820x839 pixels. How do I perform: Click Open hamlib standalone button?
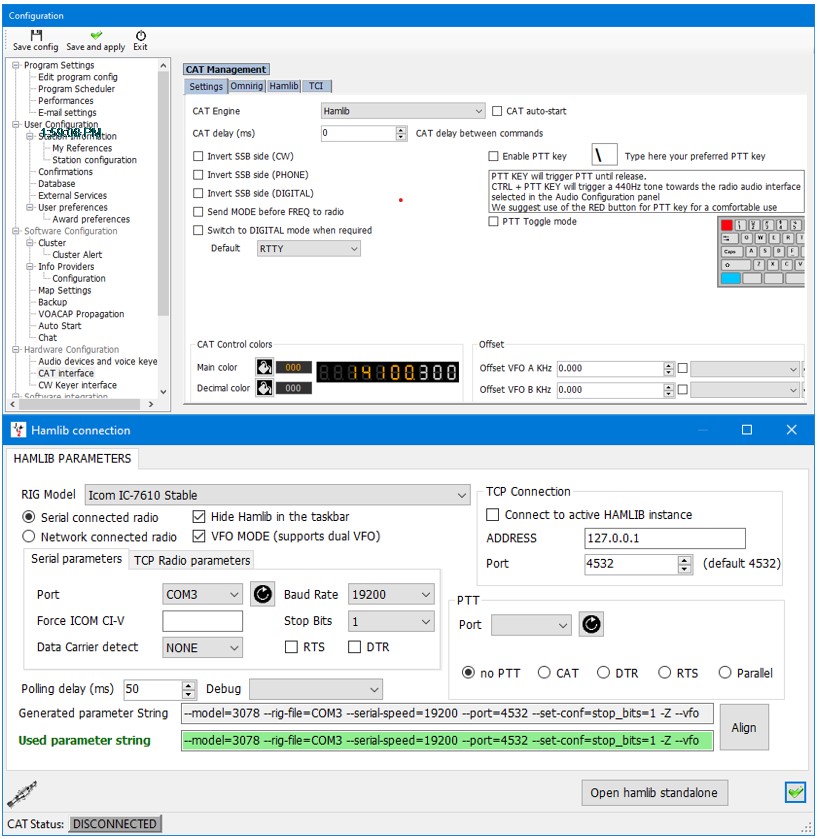[x=654, y=792]
